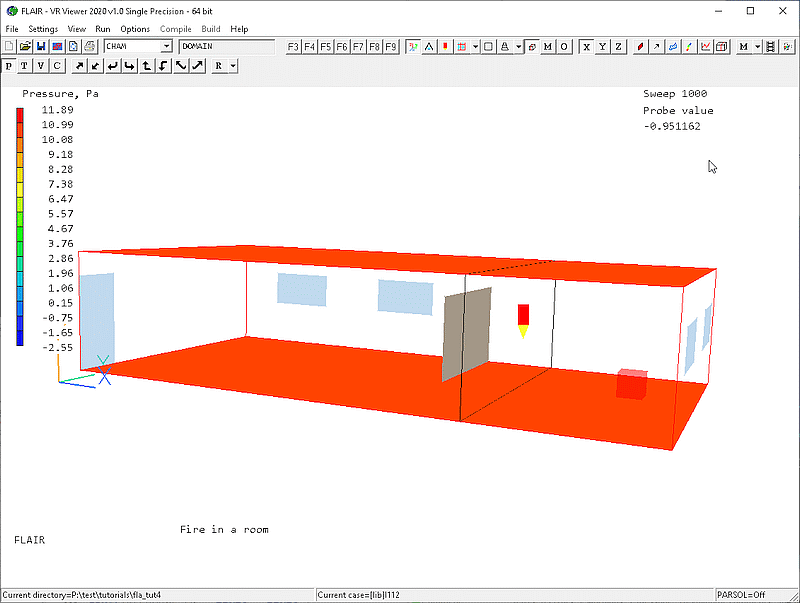Click the pressure color legend bar

pos(20,227)
